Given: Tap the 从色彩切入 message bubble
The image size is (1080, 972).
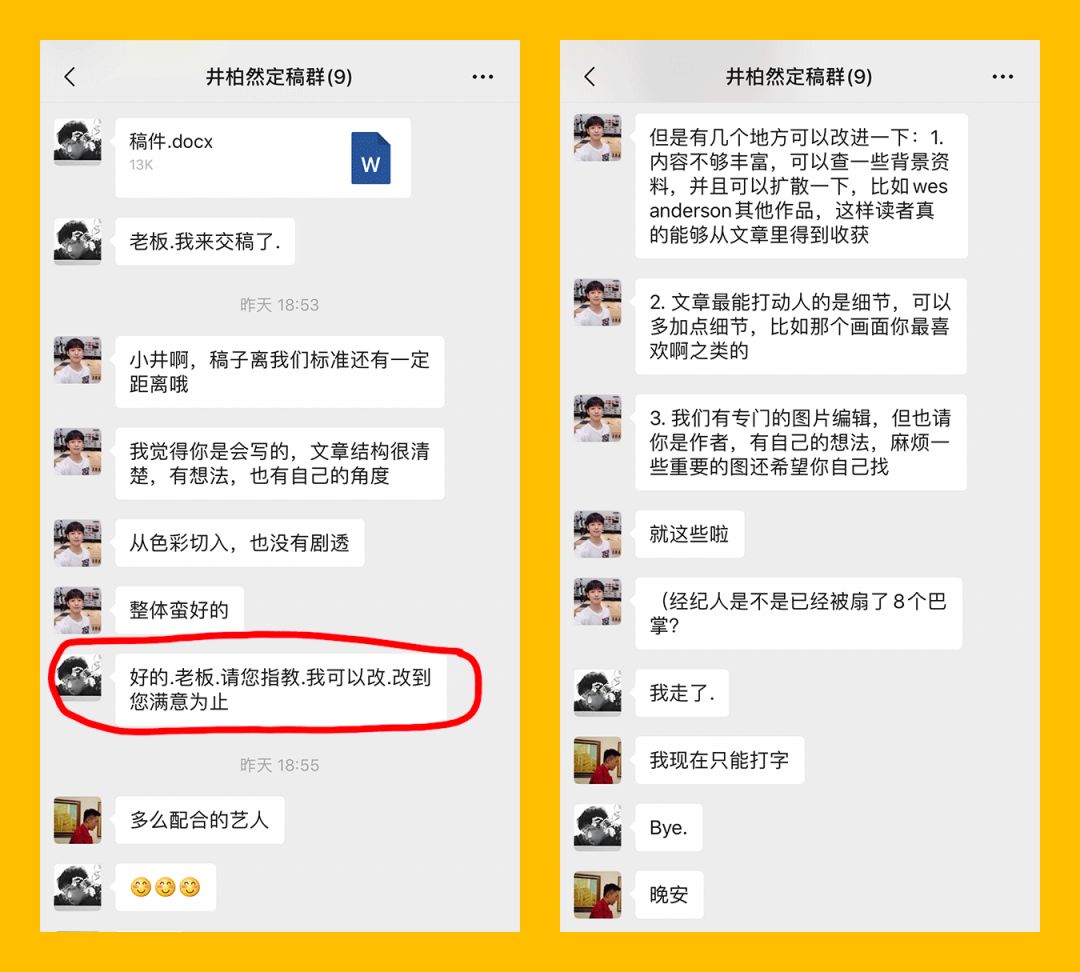Looking at the screenshot, I should 240,543.
